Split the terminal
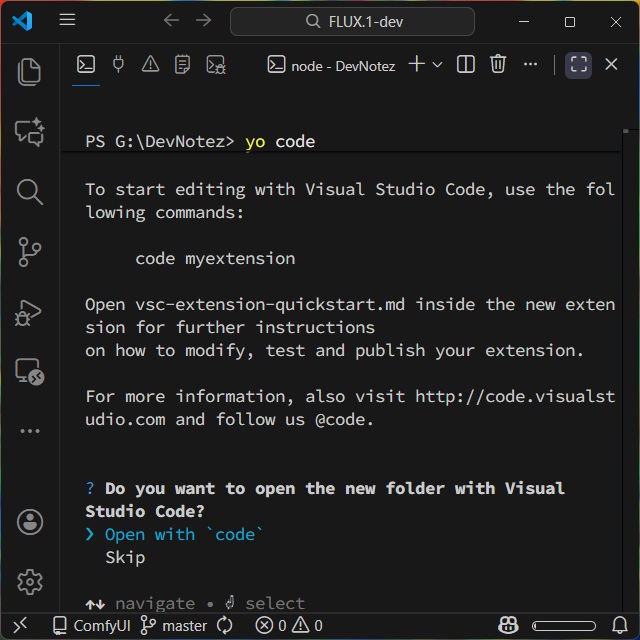This screenshot has height=640, width=640. [466, 65]
